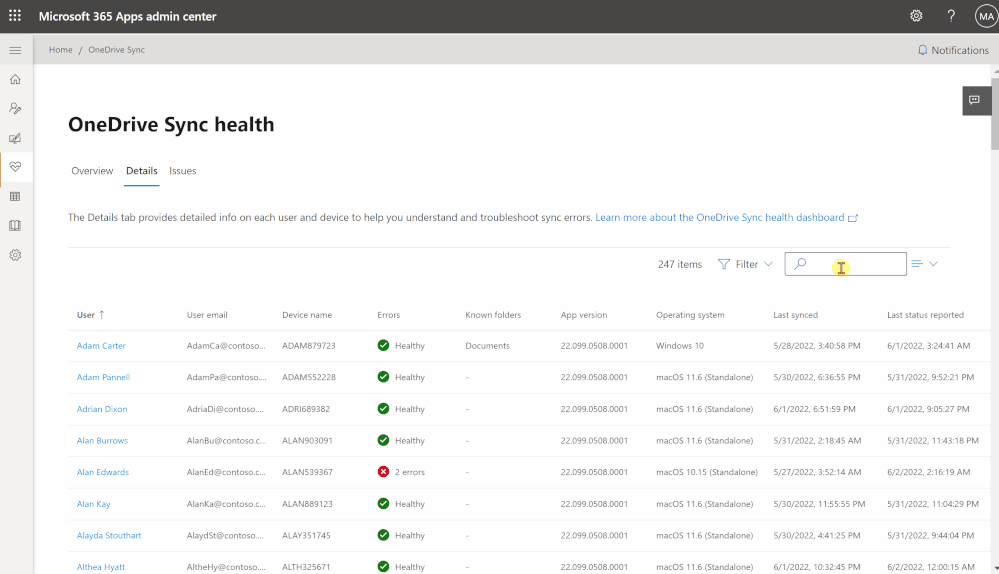Open user Alayda Stouthart
This screenshot has height=574, width=999.
tap(109, 535)
